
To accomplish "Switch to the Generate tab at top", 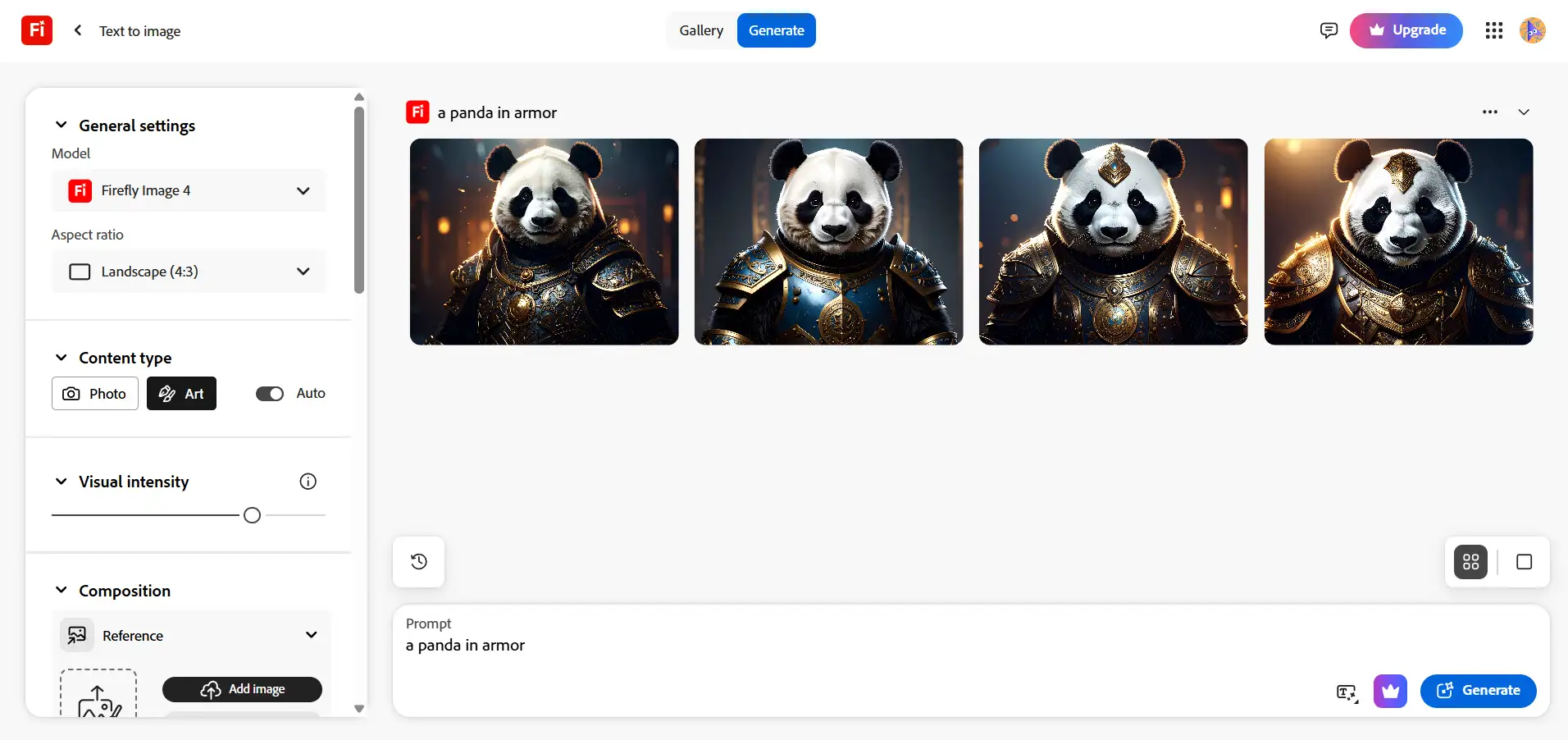I will coord(776,30).
